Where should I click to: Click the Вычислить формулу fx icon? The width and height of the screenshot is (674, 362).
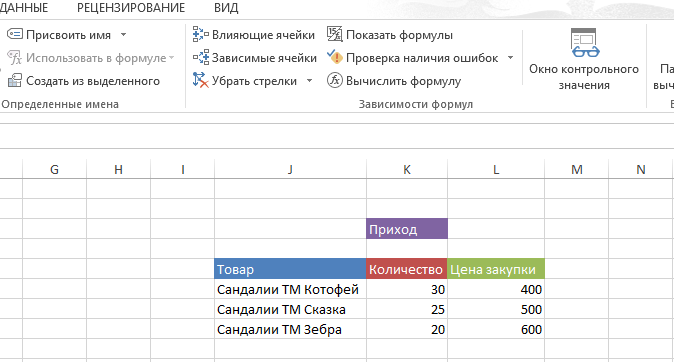(334, 80)
